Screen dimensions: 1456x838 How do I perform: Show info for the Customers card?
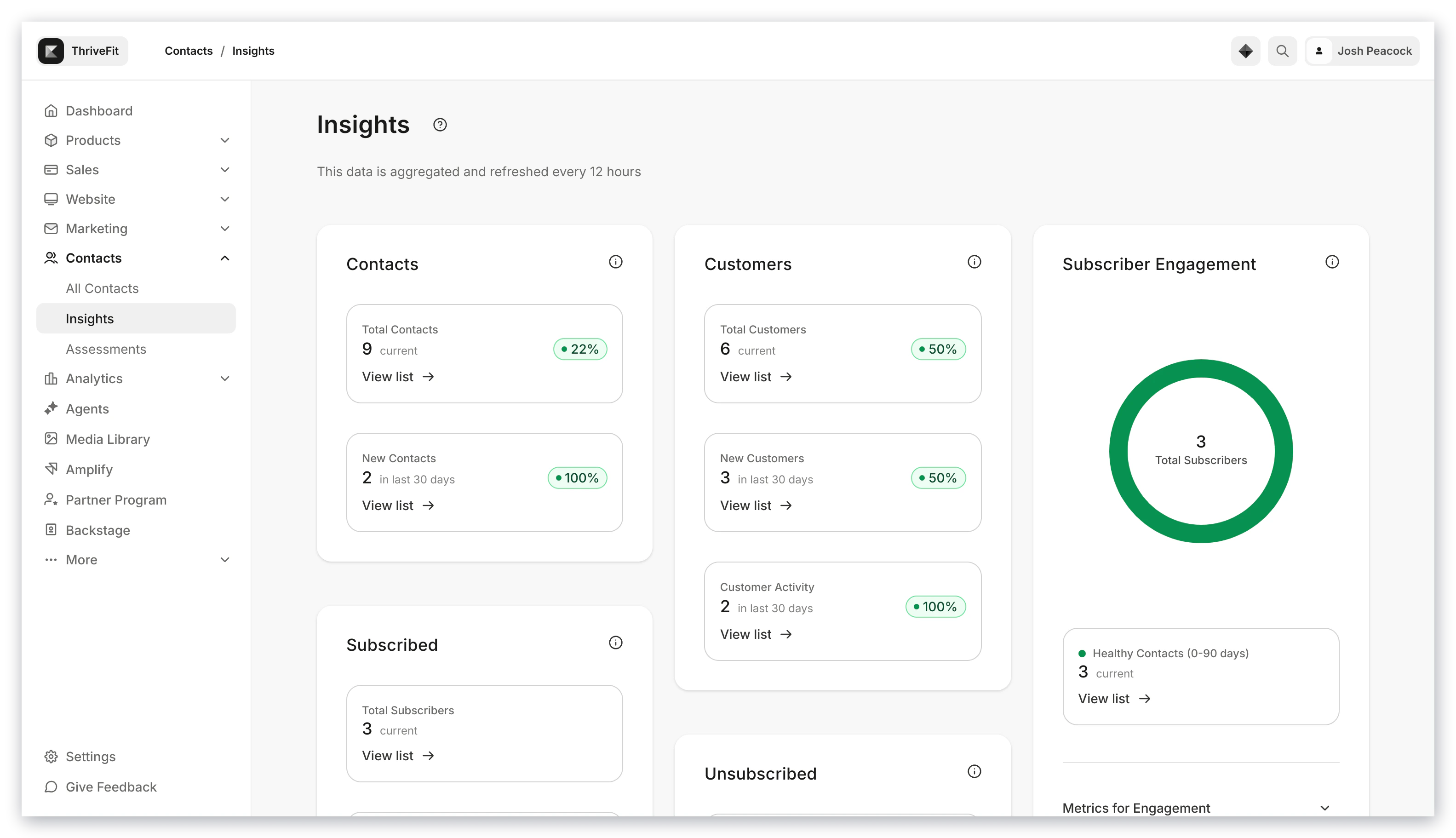pyautogui.click(x=974, y=262)
